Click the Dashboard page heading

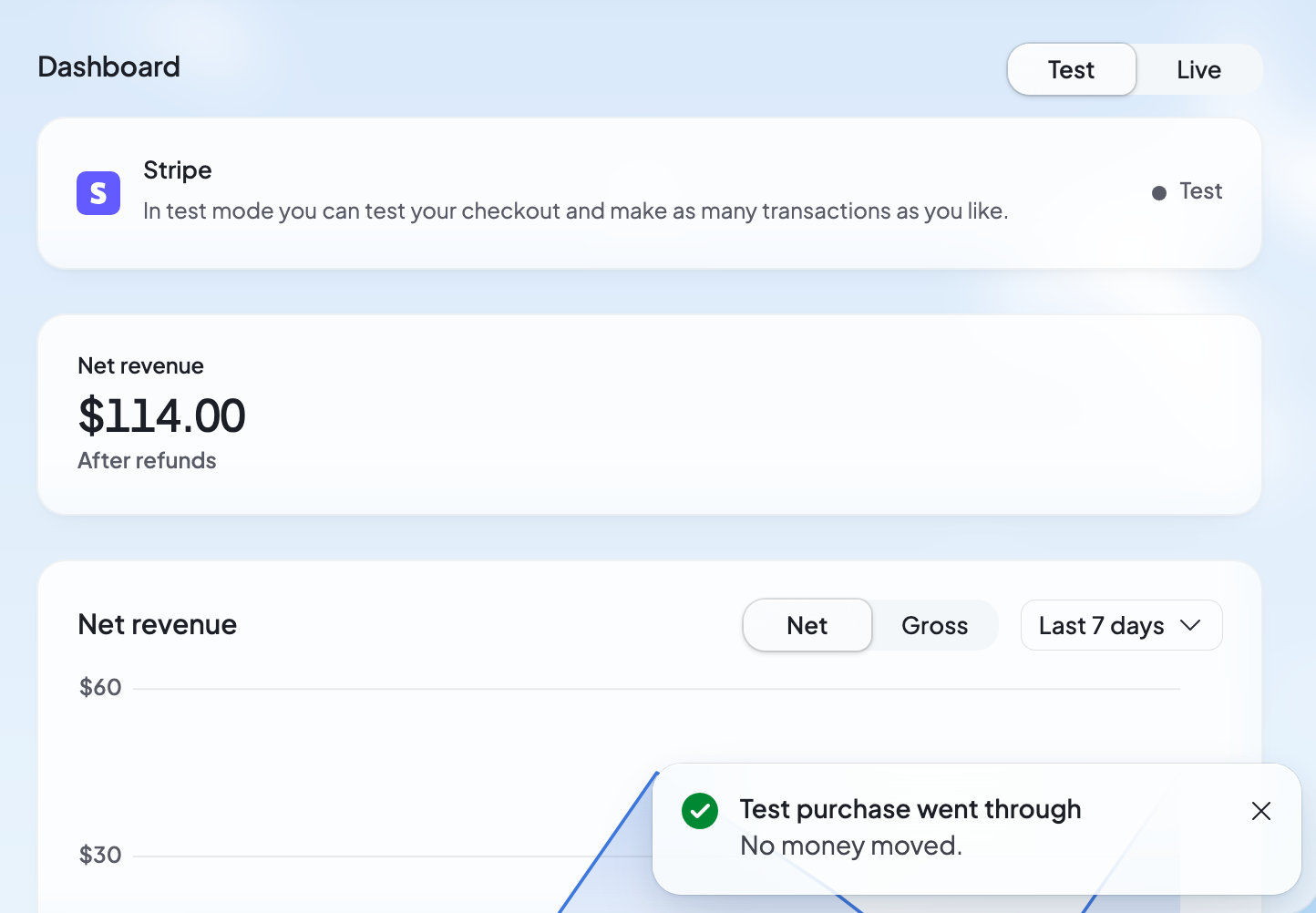(x=109, y=67)
